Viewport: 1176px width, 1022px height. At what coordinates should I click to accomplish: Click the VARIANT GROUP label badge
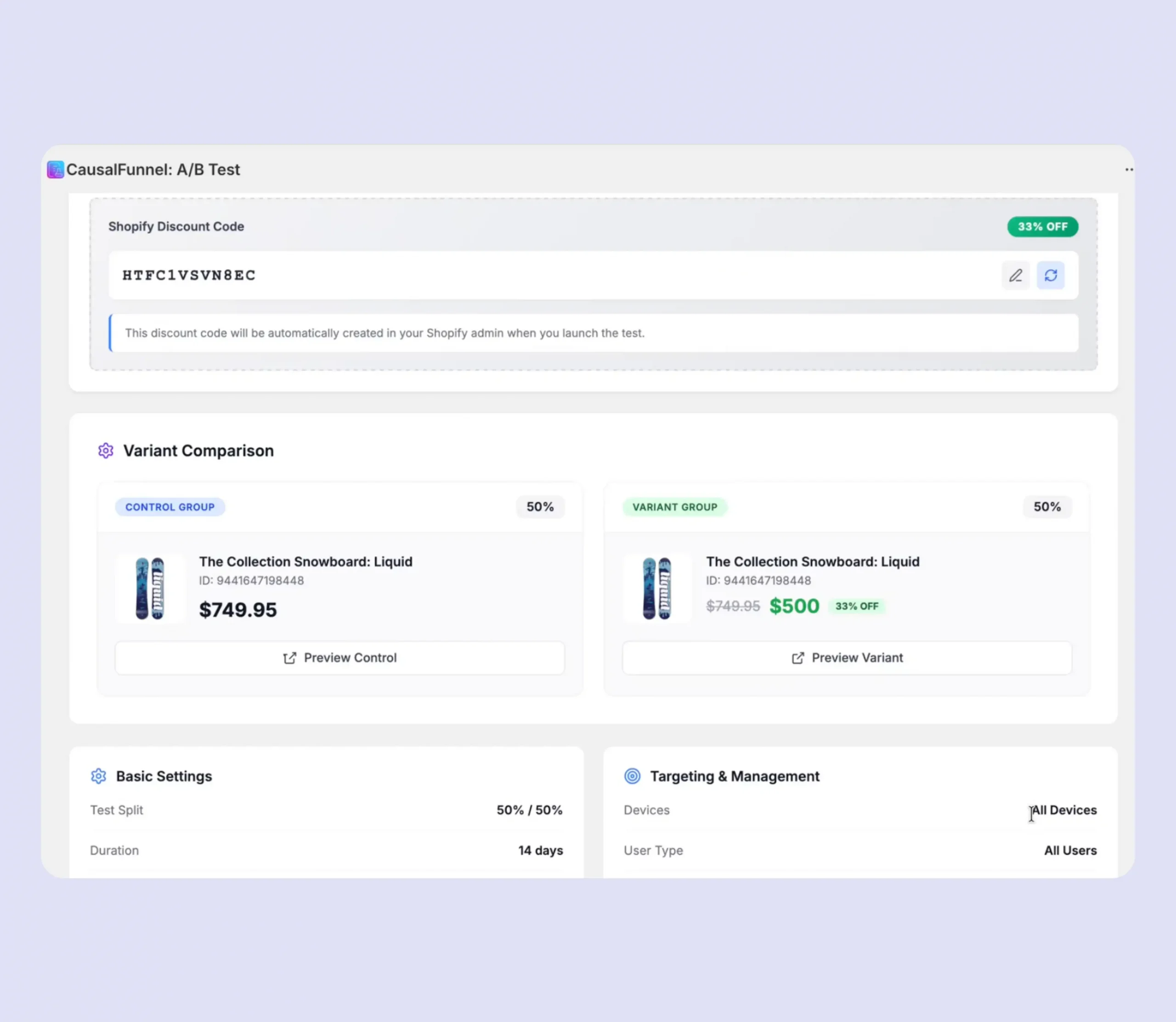[674, 507]
